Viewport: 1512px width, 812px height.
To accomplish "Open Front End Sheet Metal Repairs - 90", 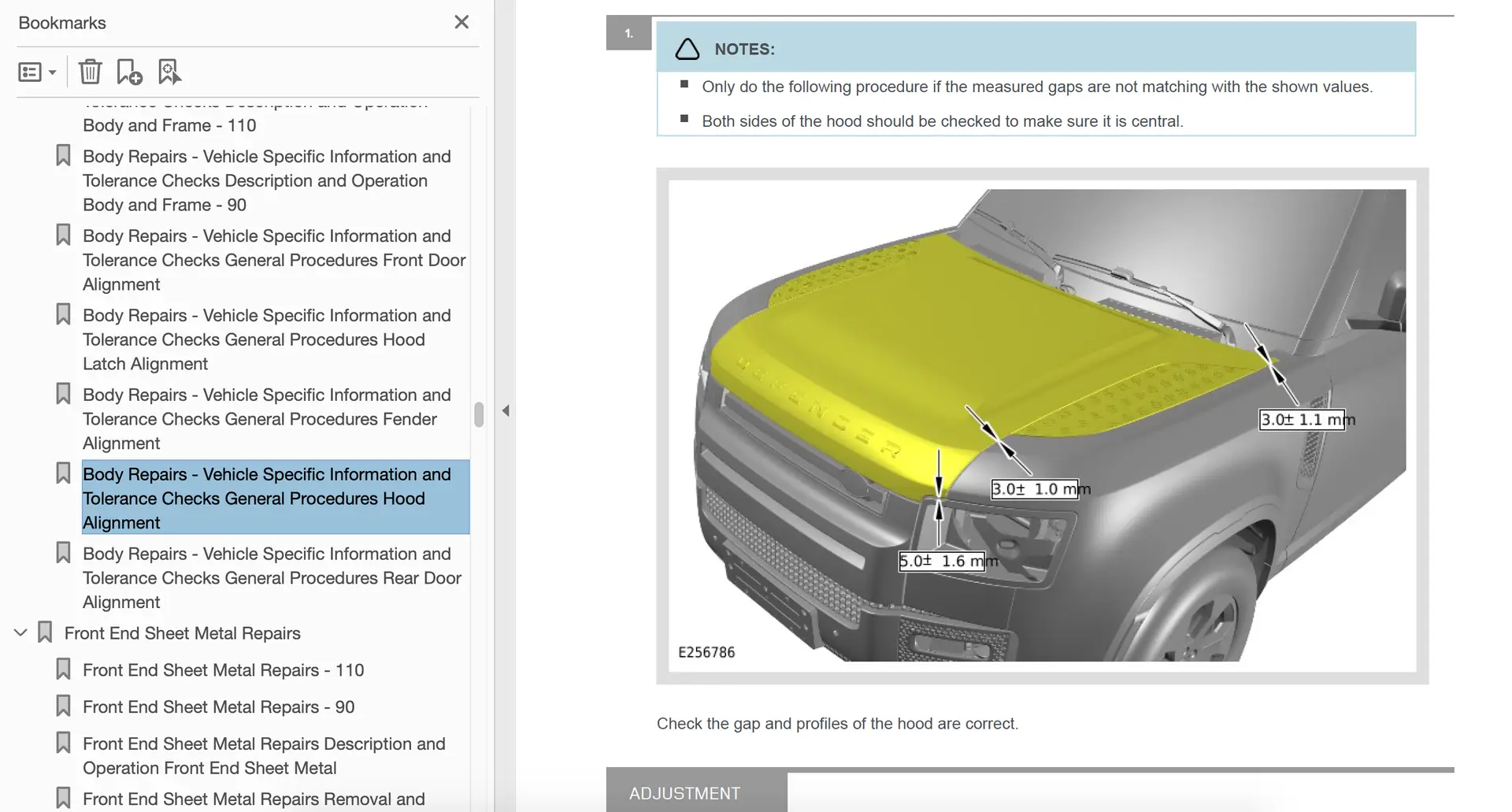I will click(218, 707).
